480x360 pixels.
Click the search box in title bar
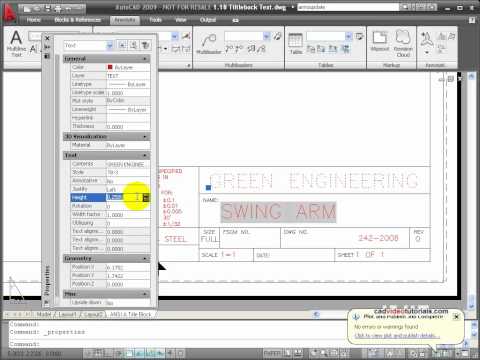(348, 7)
